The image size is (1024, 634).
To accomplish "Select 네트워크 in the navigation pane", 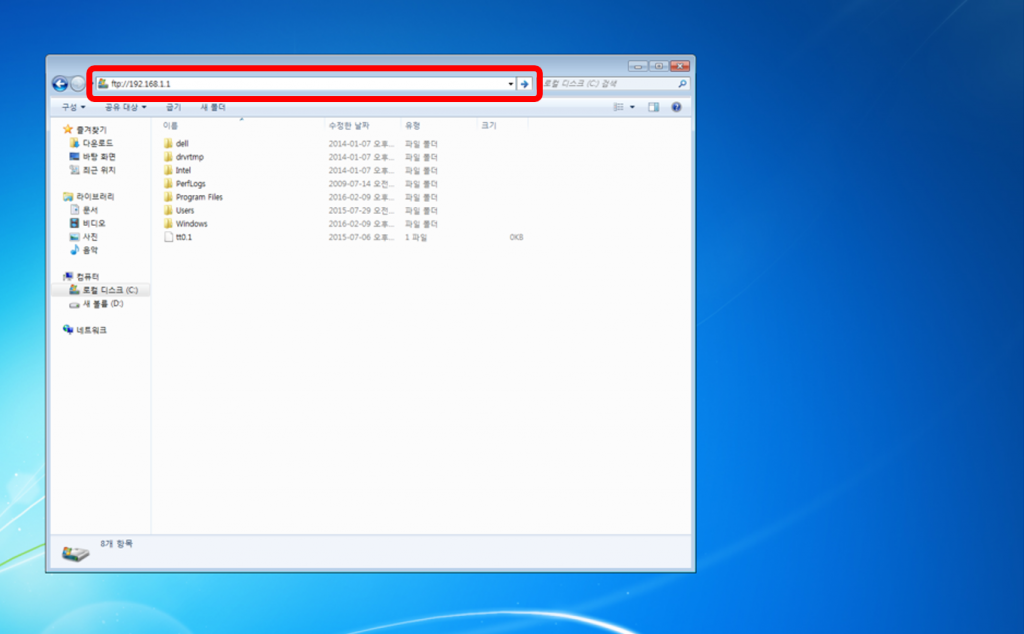I will [x=85, y=330].
